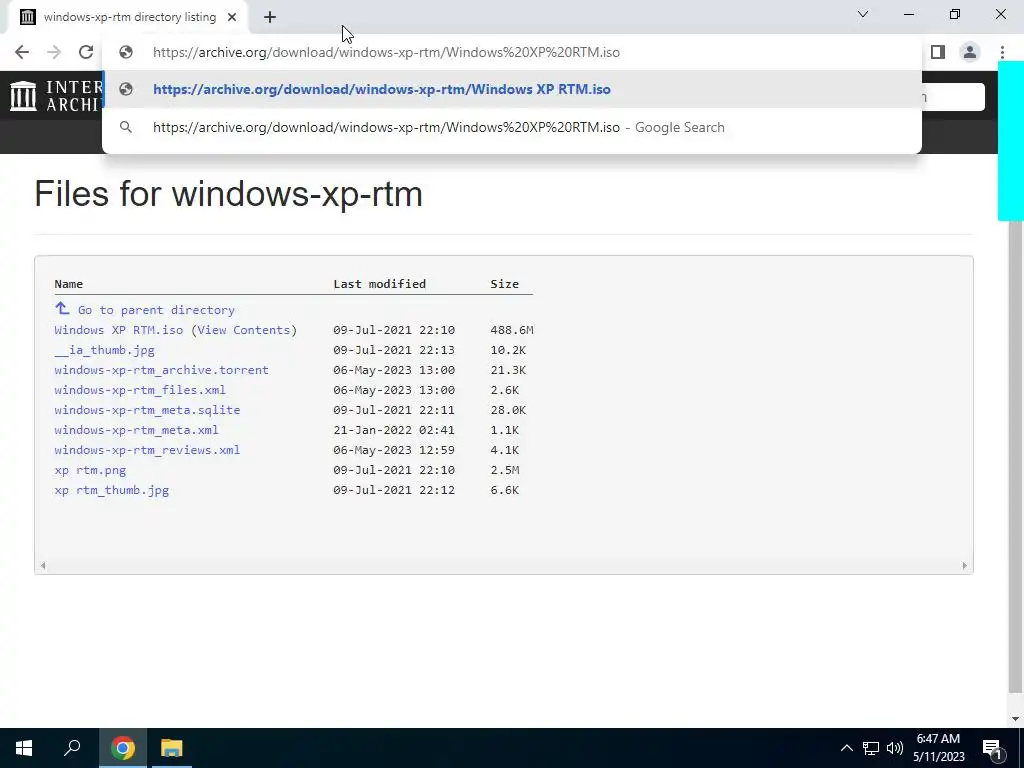The width and height of the screenshot is (1024, 768).
Task: Open the Chrome profile avatar icon
Action: point(970,52)
